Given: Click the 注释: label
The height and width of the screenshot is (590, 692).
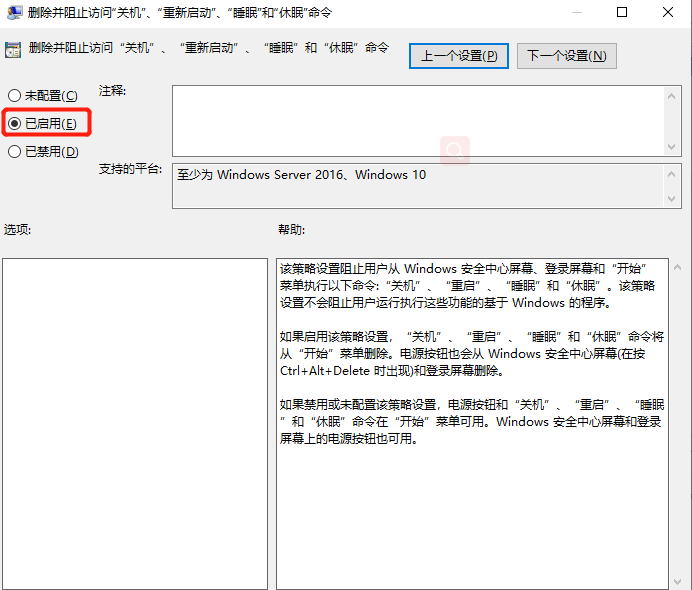Looking at the screenshot, I should [112, 91].
